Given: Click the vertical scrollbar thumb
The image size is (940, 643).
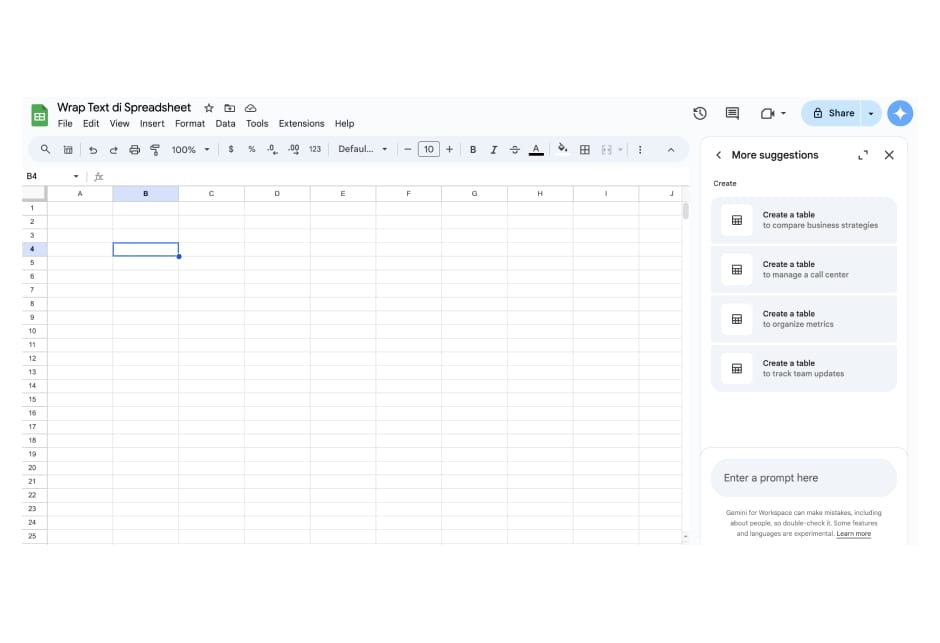Looking at the screenshot, I should (x=685, y=211).
